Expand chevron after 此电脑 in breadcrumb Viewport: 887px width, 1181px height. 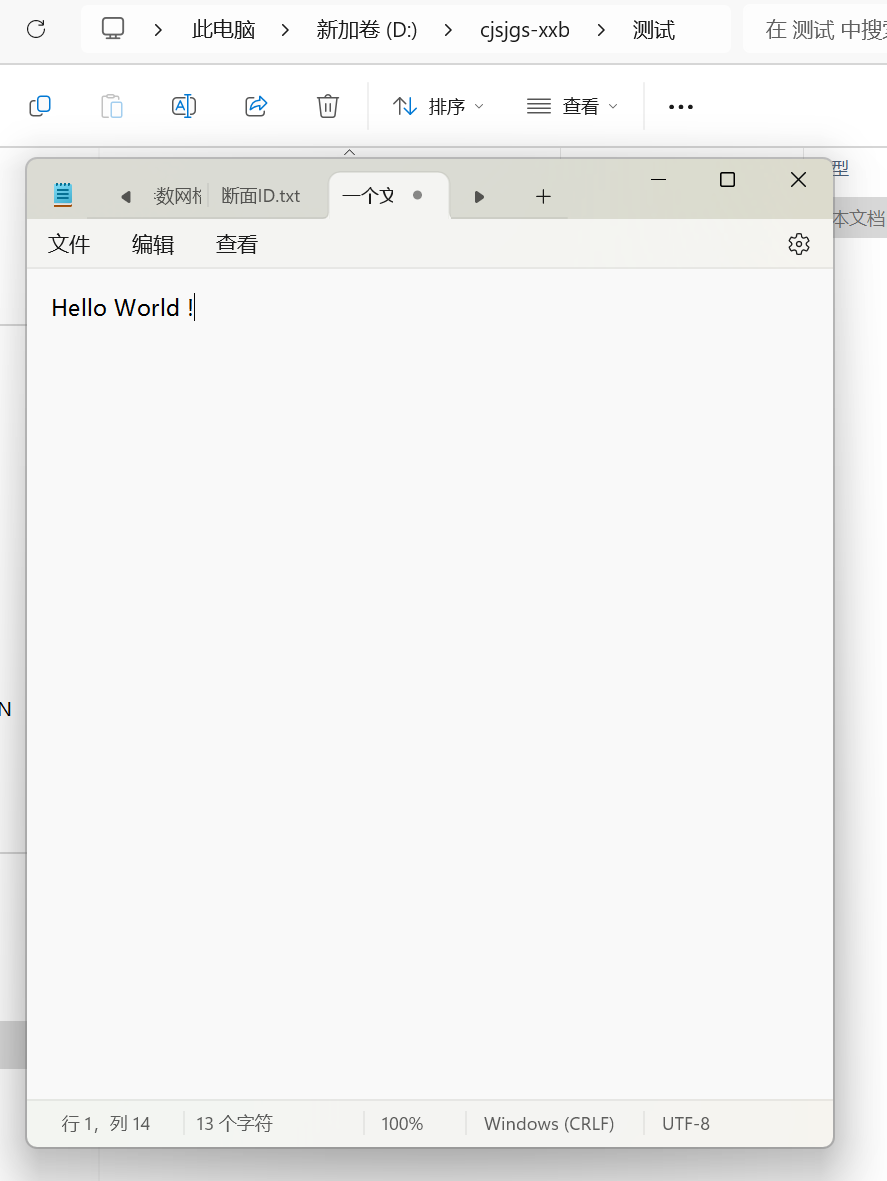click(x=285, y=30)
